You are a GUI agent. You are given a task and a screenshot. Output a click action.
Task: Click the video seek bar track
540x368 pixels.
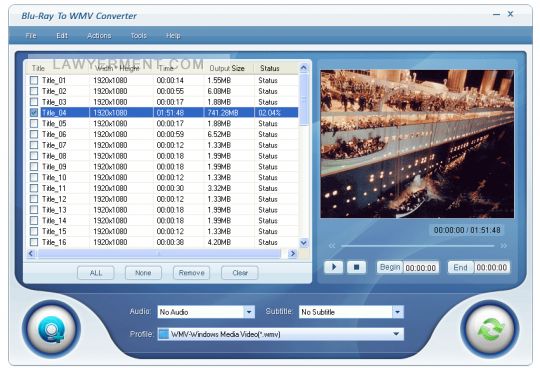point(417,246)
